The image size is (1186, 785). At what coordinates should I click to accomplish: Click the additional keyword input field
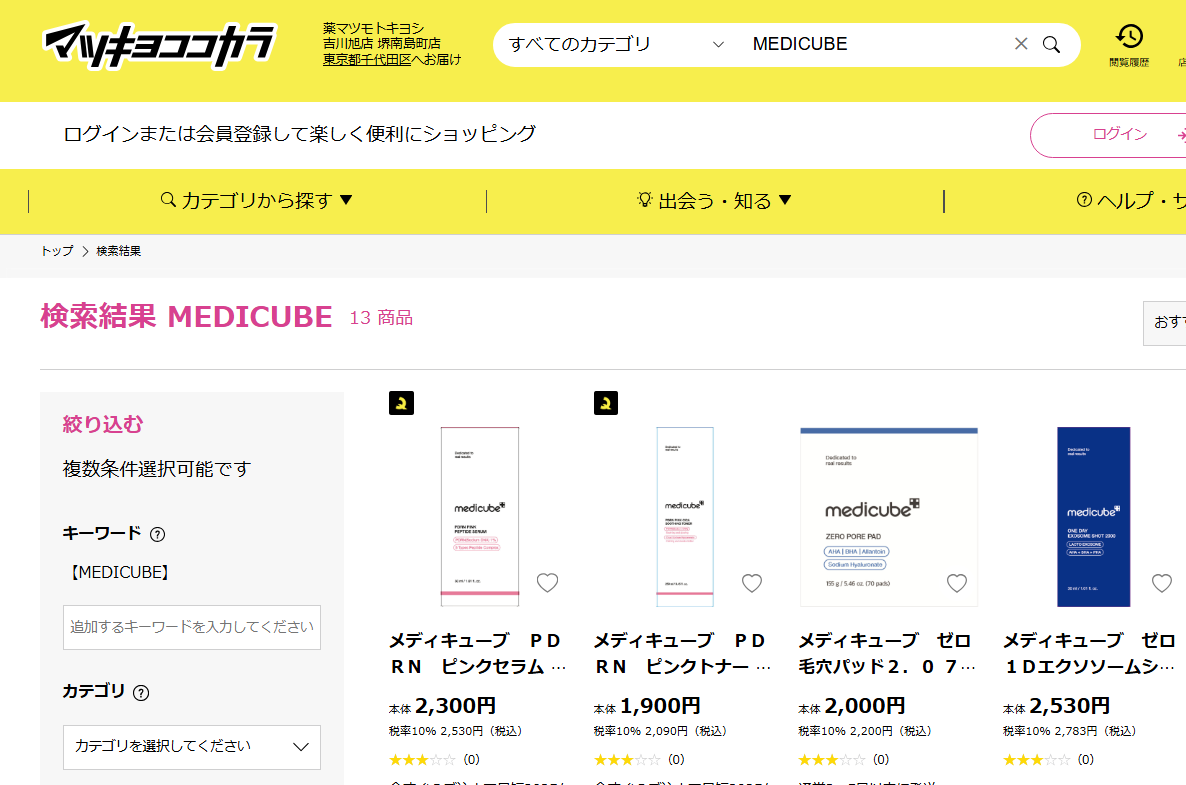click(192, 627)
